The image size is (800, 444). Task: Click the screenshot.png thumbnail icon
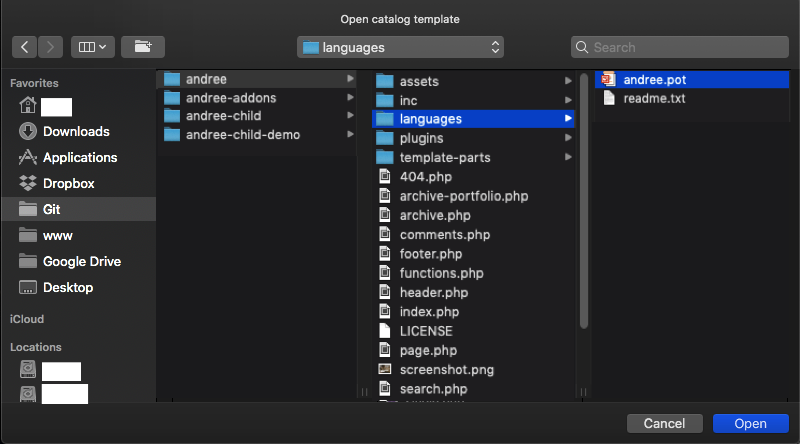point(385,369)
